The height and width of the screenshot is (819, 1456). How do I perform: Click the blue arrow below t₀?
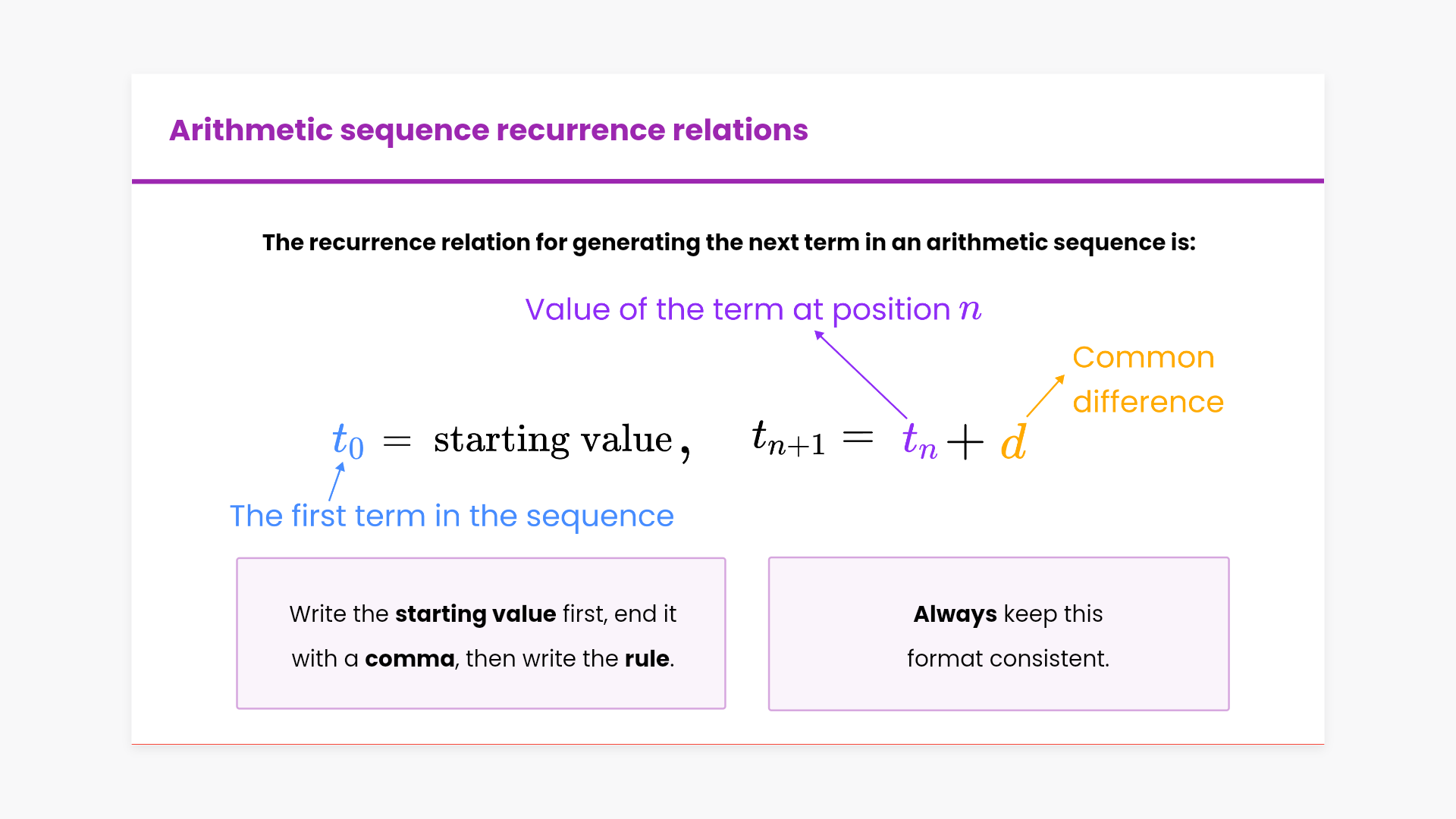[x=337, y=482]
